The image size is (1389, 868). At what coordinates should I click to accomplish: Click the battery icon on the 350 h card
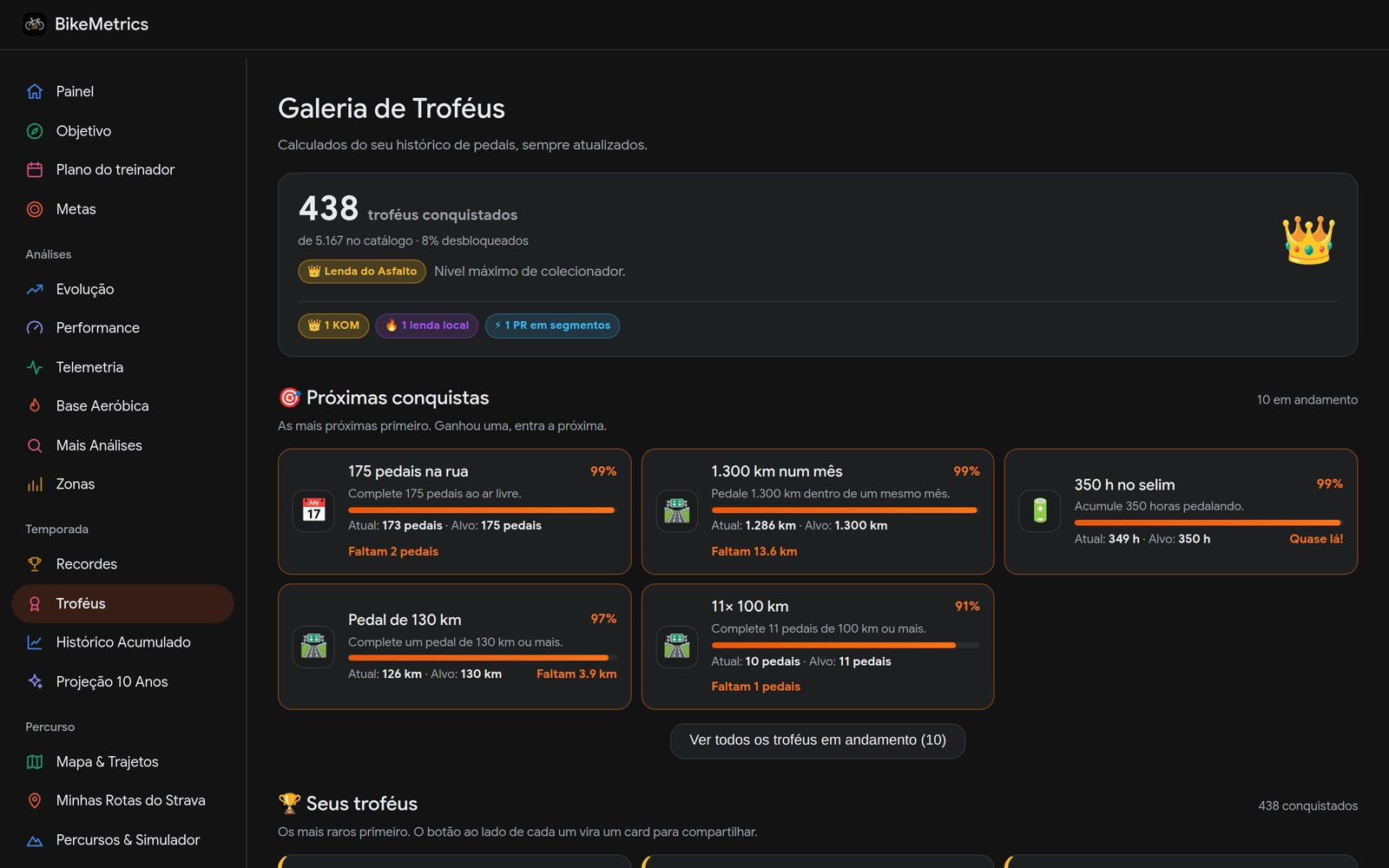coord(1040,510)
